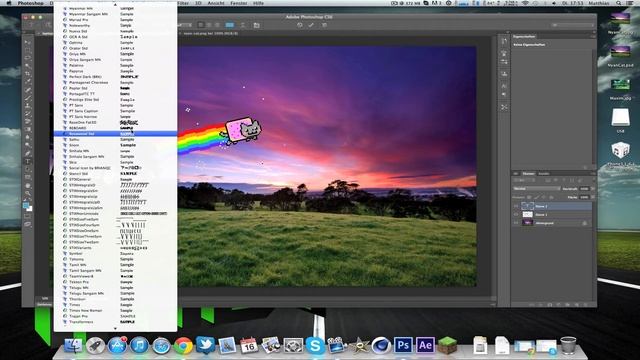The width and height of the screenshot is (640, 360).
Task: Open After Effects from the Dock
Action: click(x=425, y=345)
